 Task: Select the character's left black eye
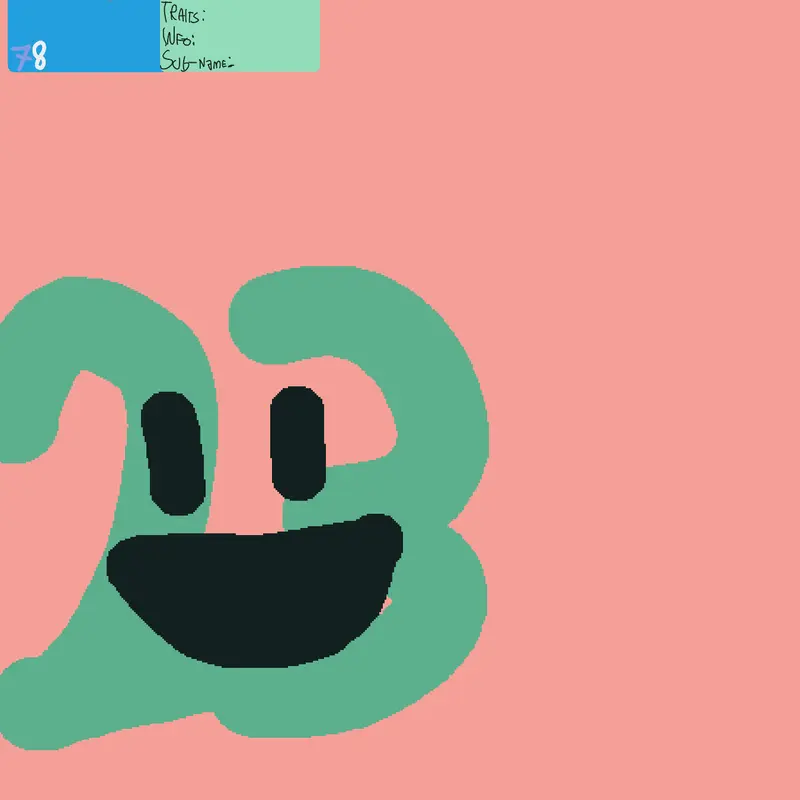173,454
